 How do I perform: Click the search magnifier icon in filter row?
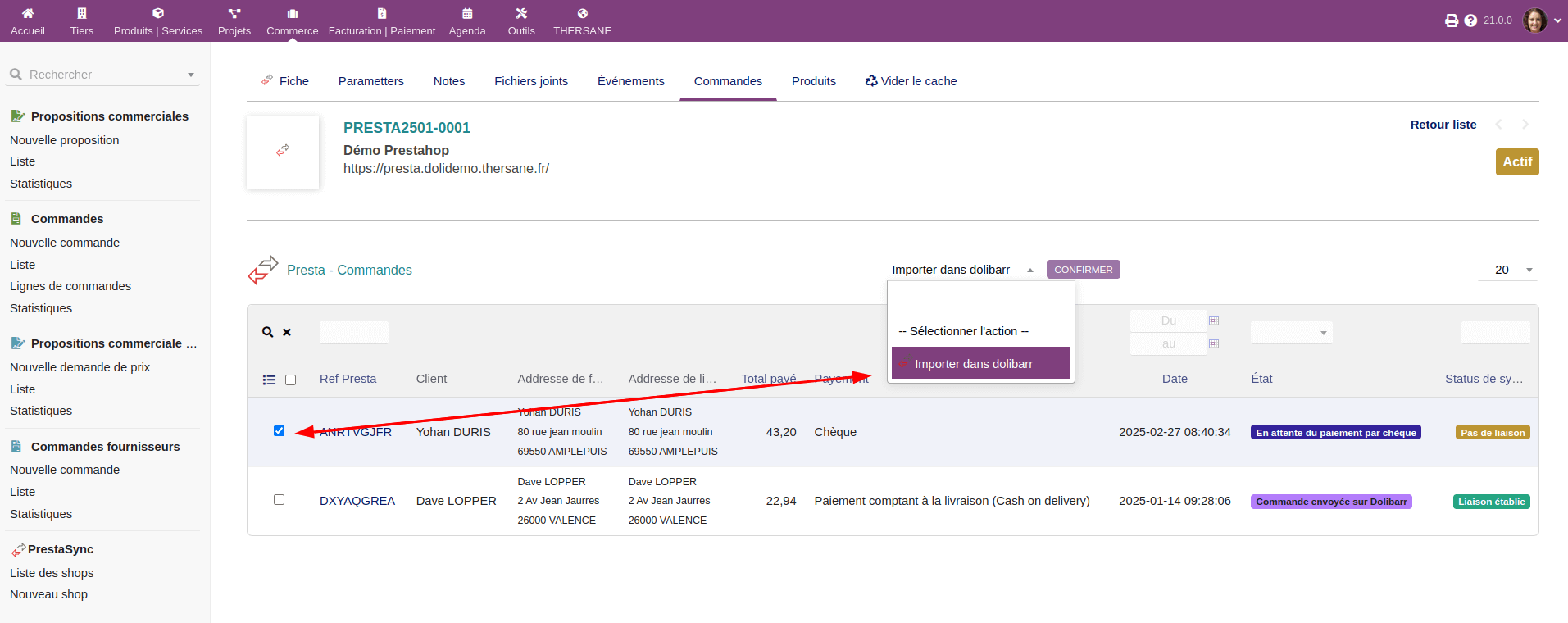(267, 332)
